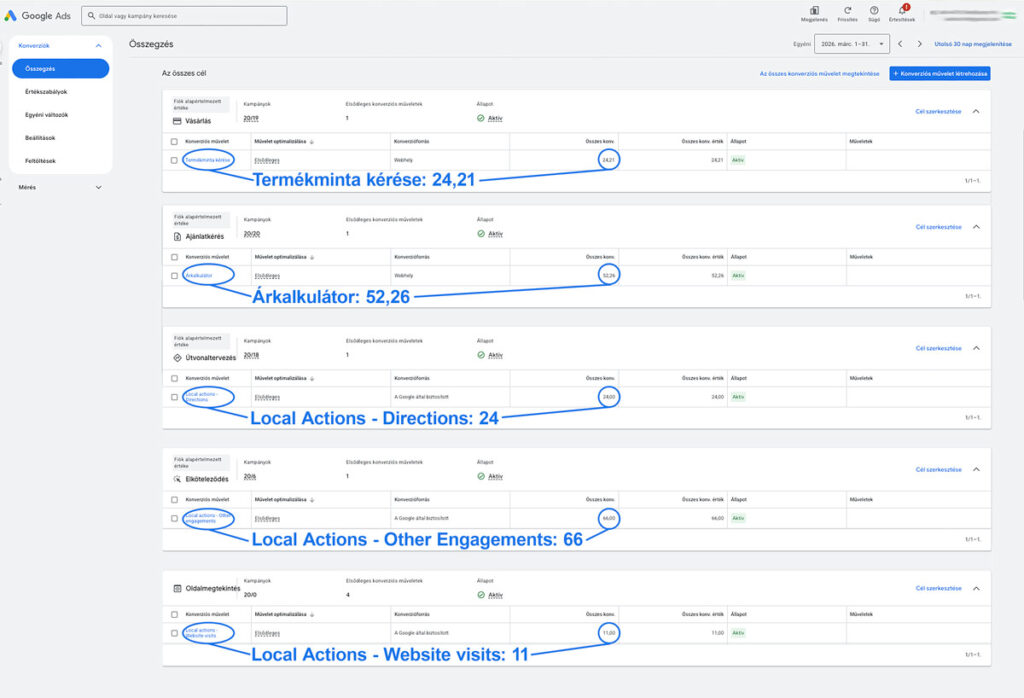Click Aktív status icon in Vásárlás card
The height and width of the screenshot is (698, 1024).
[481, 118]
